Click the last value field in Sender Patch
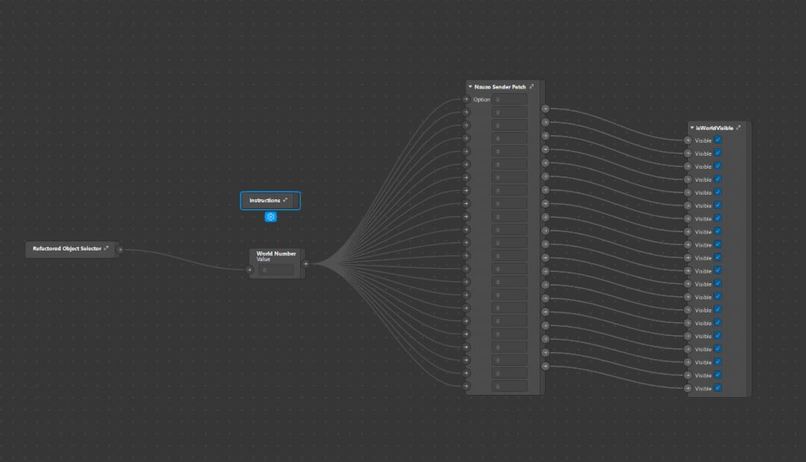 tap(509, 386)
